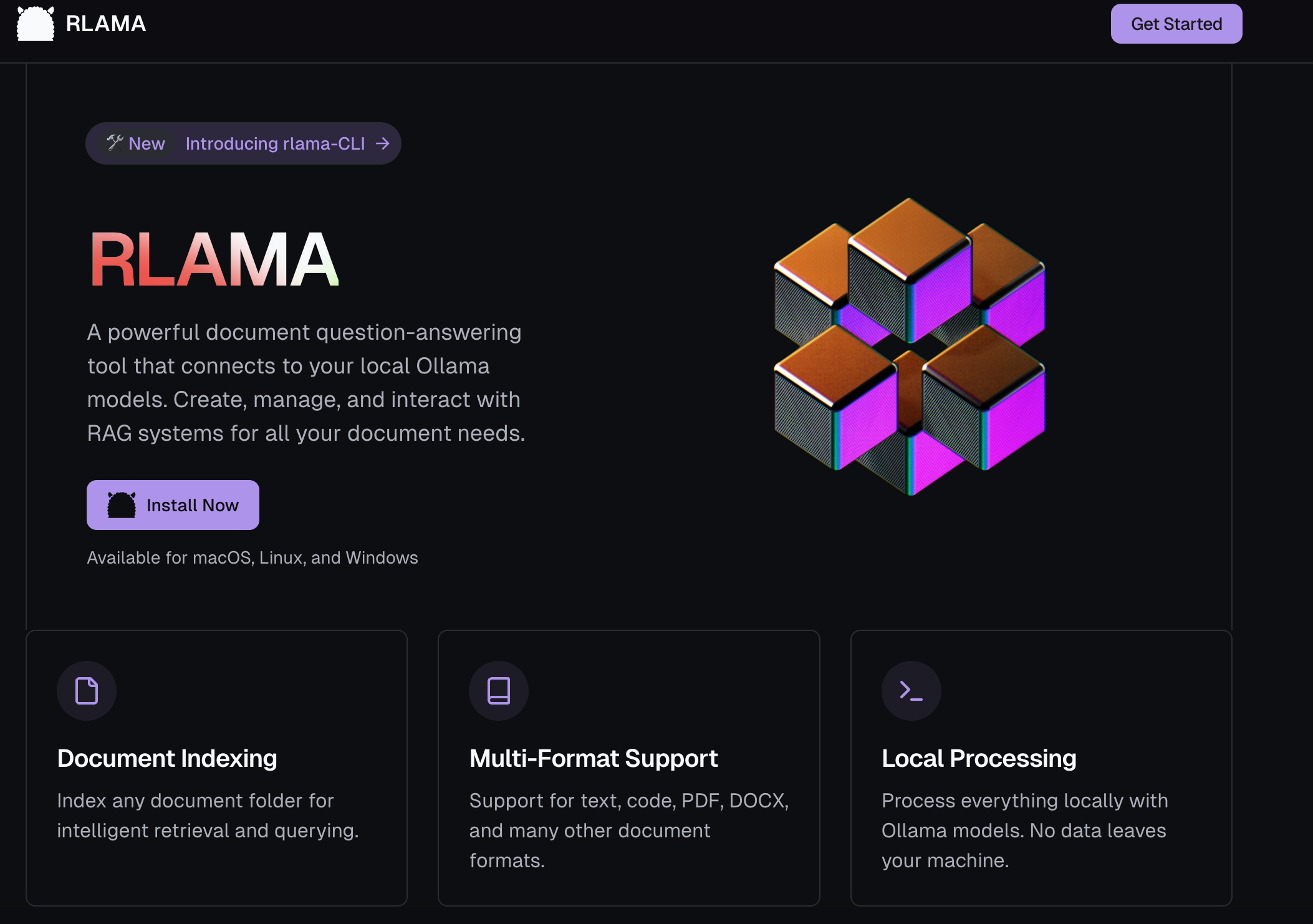The width and height of the screenshot is (1313, 924).
Task: Click the wrench emoji in the New badge
Action: [x=114, y=143]
